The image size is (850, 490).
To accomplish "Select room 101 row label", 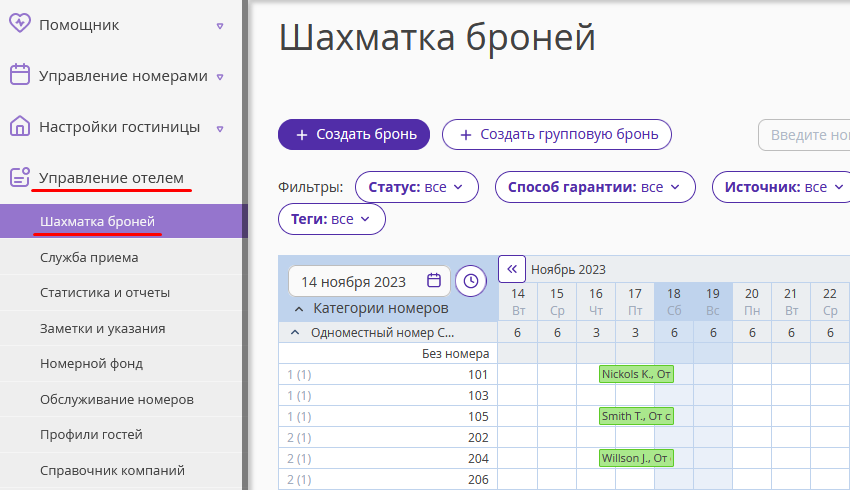I will coord(388,375).
